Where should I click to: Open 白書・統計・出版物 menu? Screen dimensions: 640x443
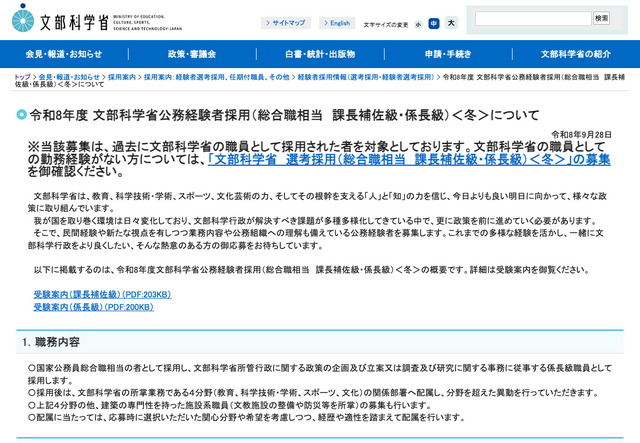click(x=320, y=54)
